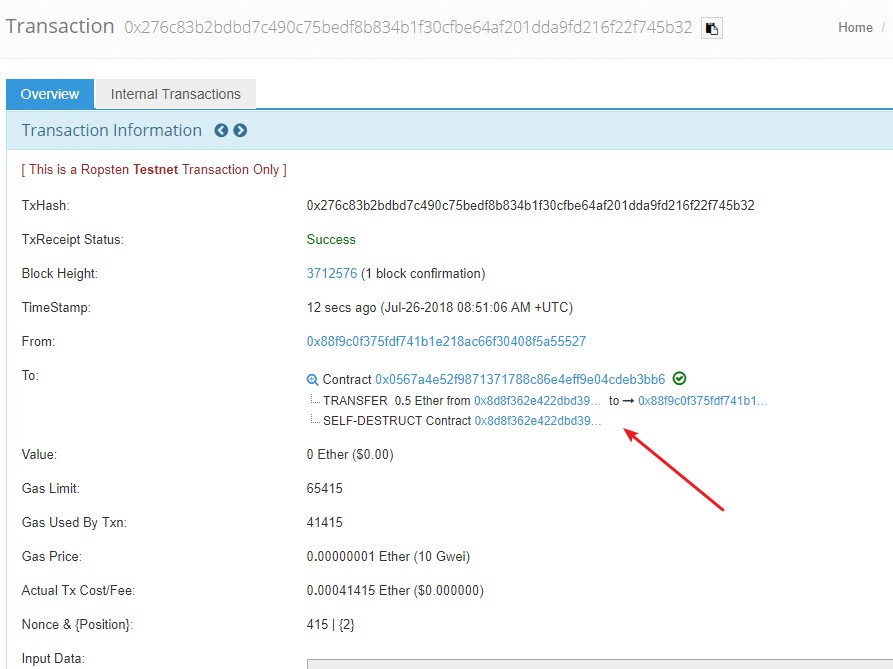The image size is (893, 669).
Task: Click the transaction hash in page title
Action: click(408, 27)
